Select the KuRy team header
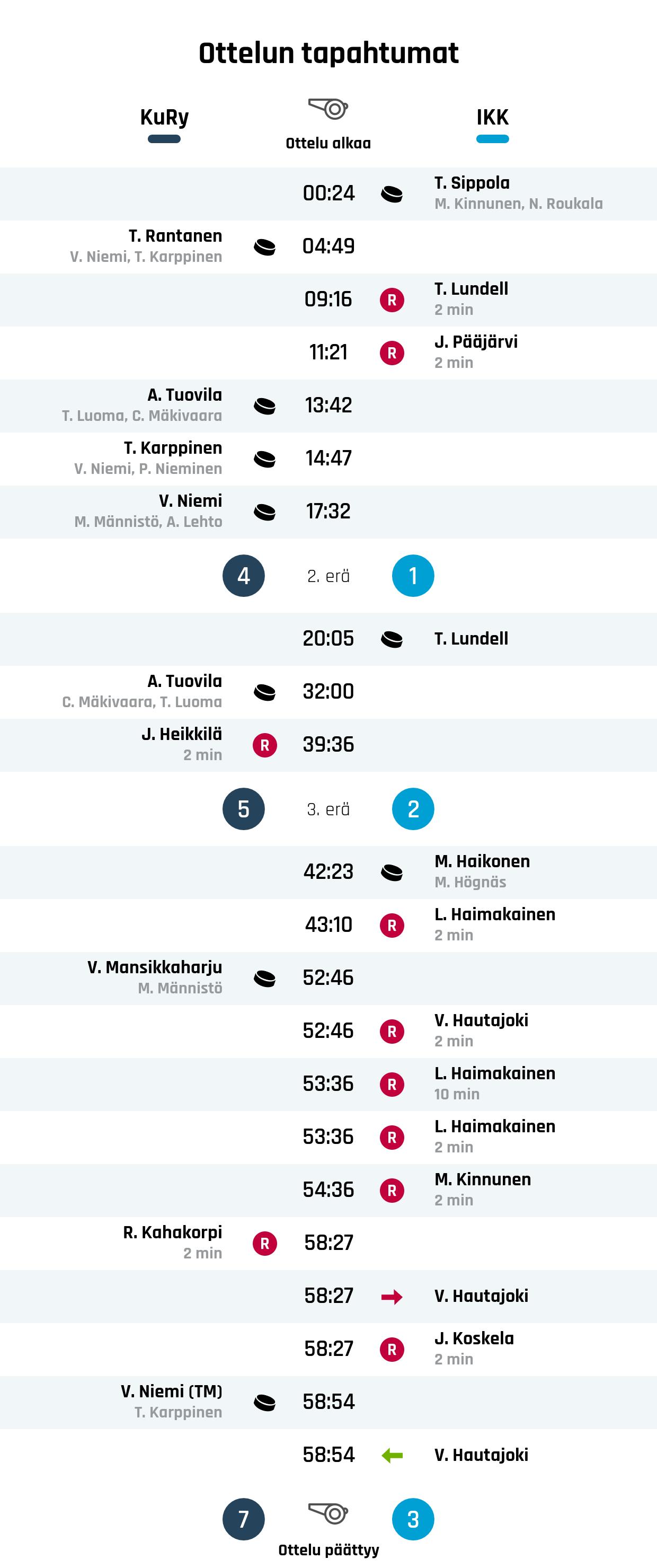Image resolution: width=657 pixels, height=1568 pixels. [x=164, y=117]
